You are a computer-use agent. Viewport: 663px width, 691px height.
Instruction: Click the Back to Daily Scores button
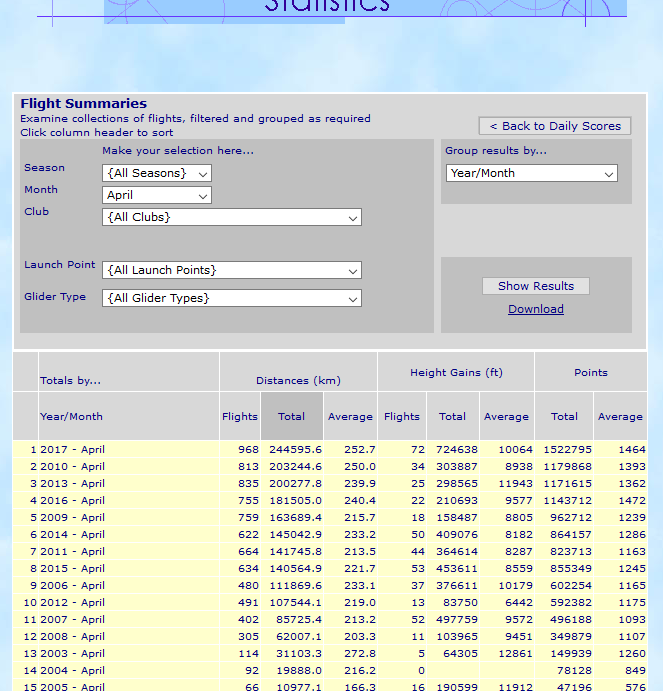[x=554, y=126]
